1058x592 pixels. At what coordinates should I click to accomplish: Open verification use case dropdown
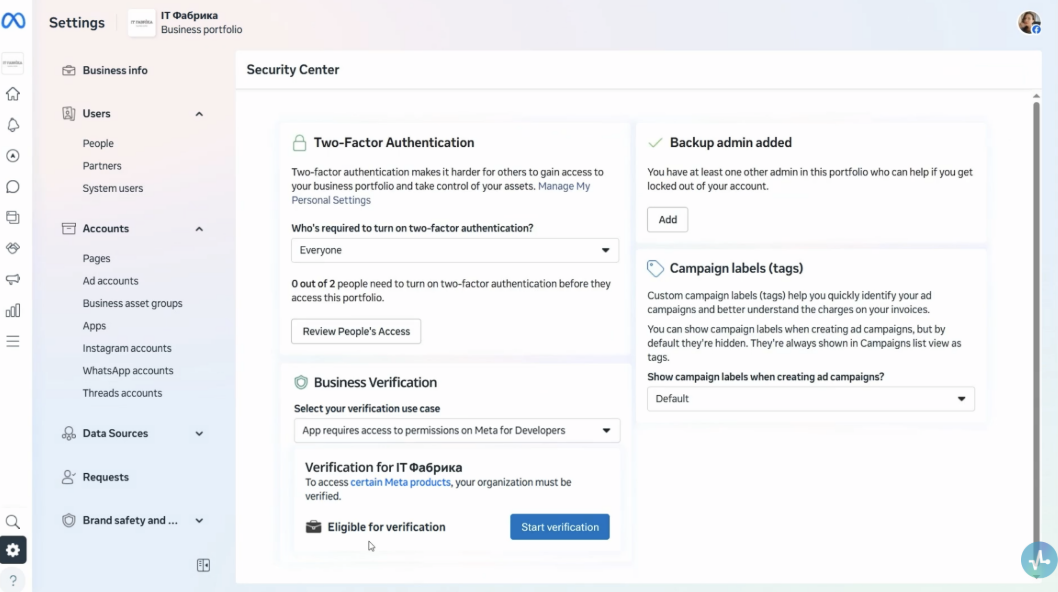click(457, 431)
